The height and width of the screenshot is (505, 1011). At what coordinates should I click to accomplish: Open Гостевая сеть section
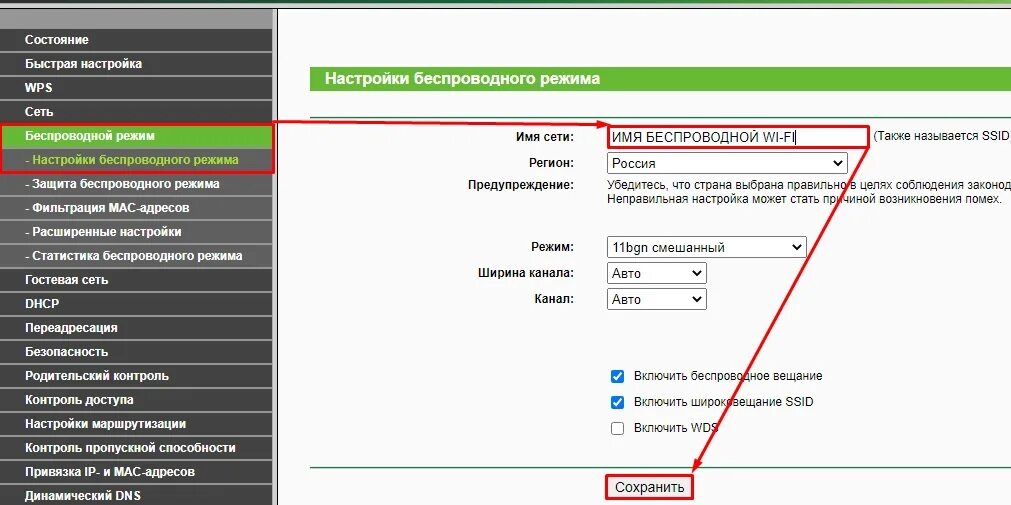coord(136,280)
